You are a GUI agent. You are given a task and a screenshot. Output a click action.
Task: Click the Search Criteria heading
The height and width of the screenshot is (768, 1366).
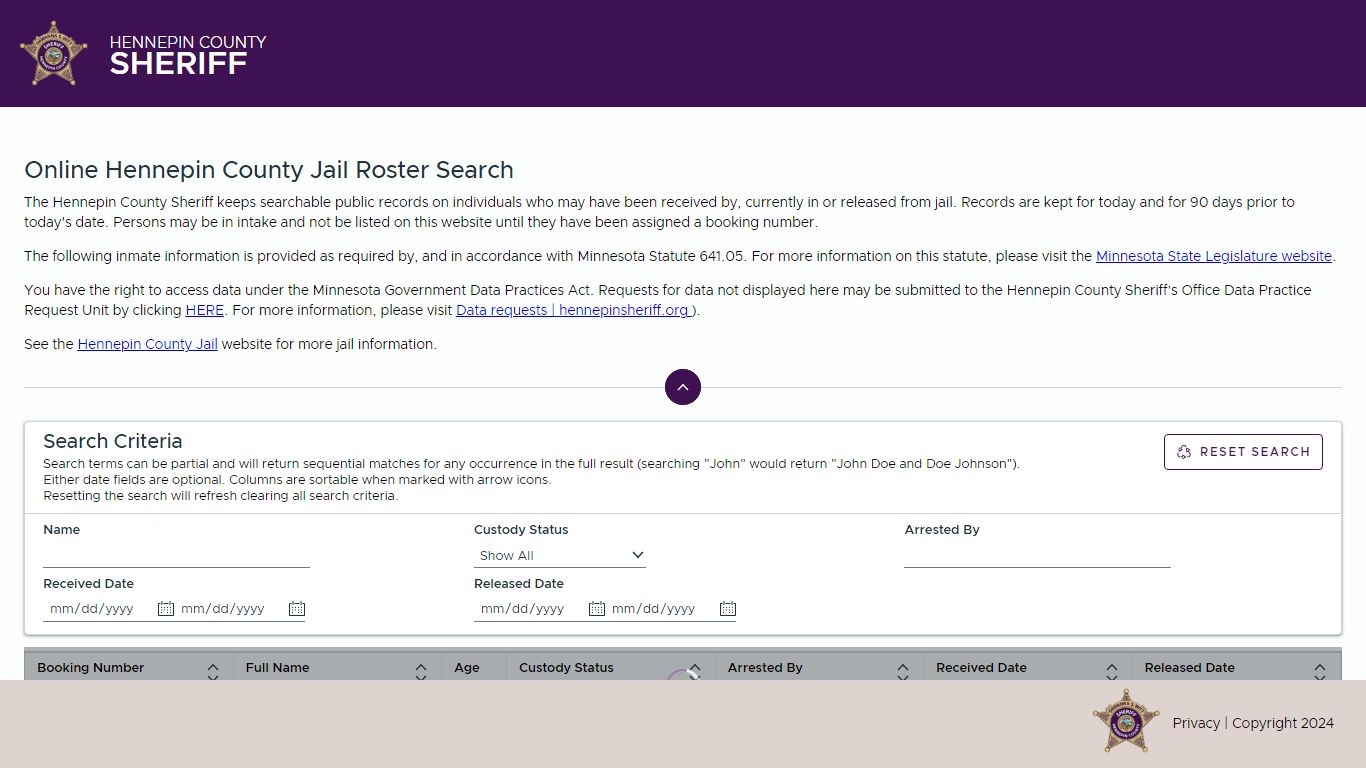tap(113, 441)
